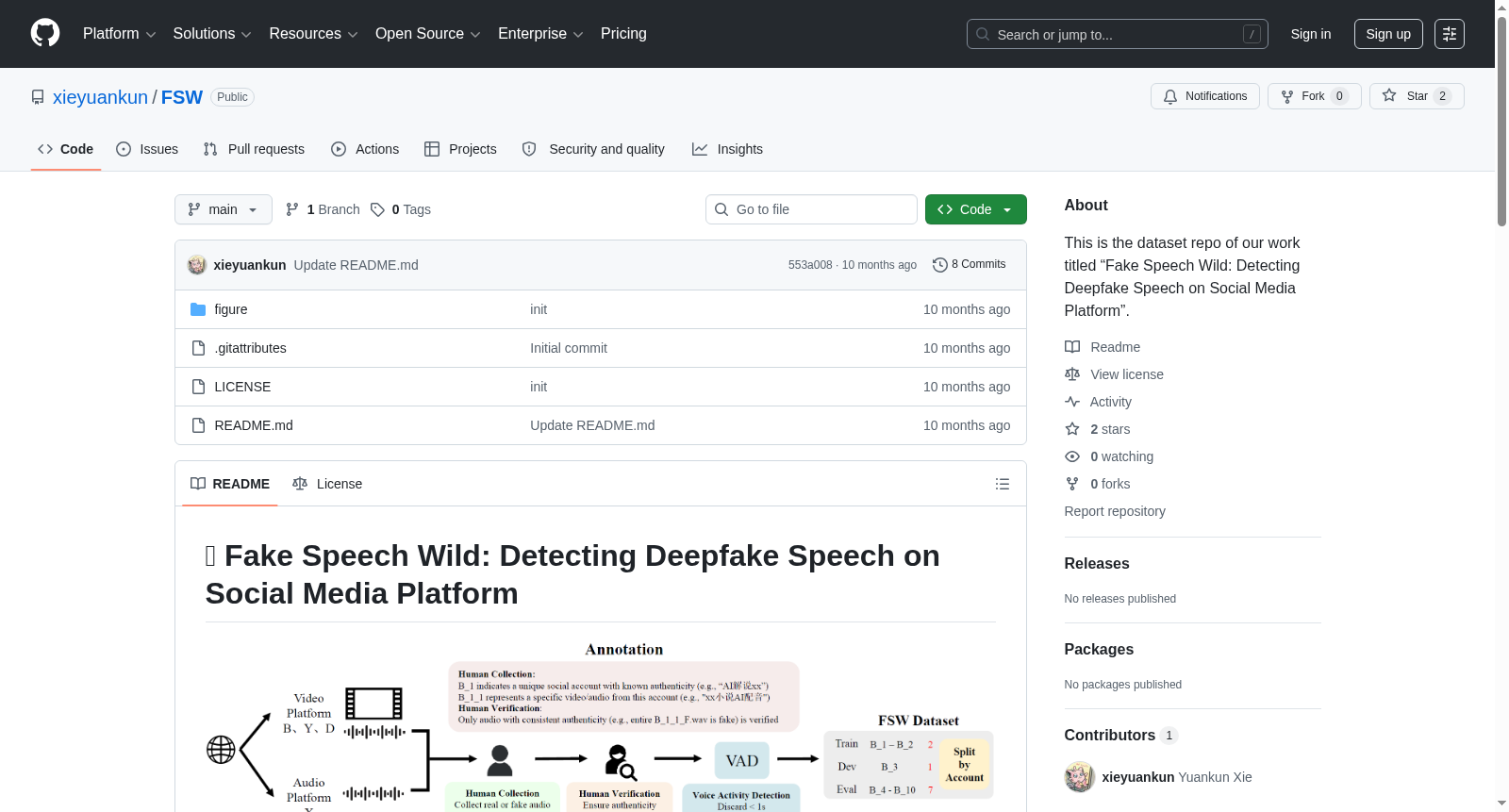Open the .gitattributes file
Image resolution: width=1509 pixels, height=812 pixels.
coord(250,348)
